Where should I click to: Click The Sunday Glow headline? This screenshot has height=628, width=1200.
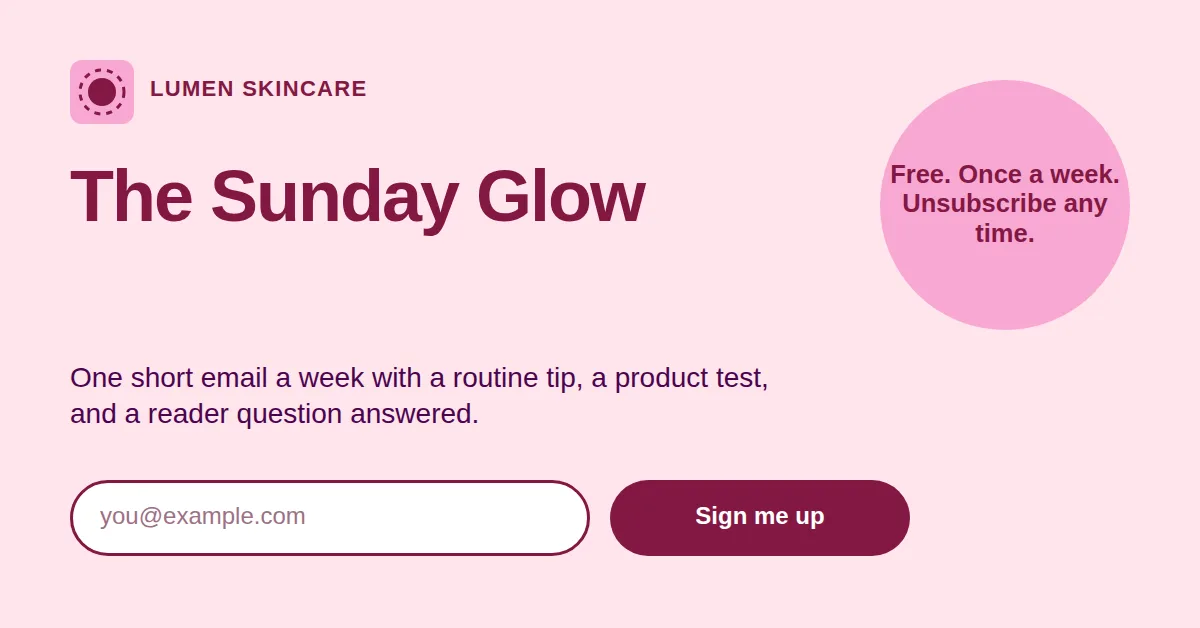click(357, 197)
